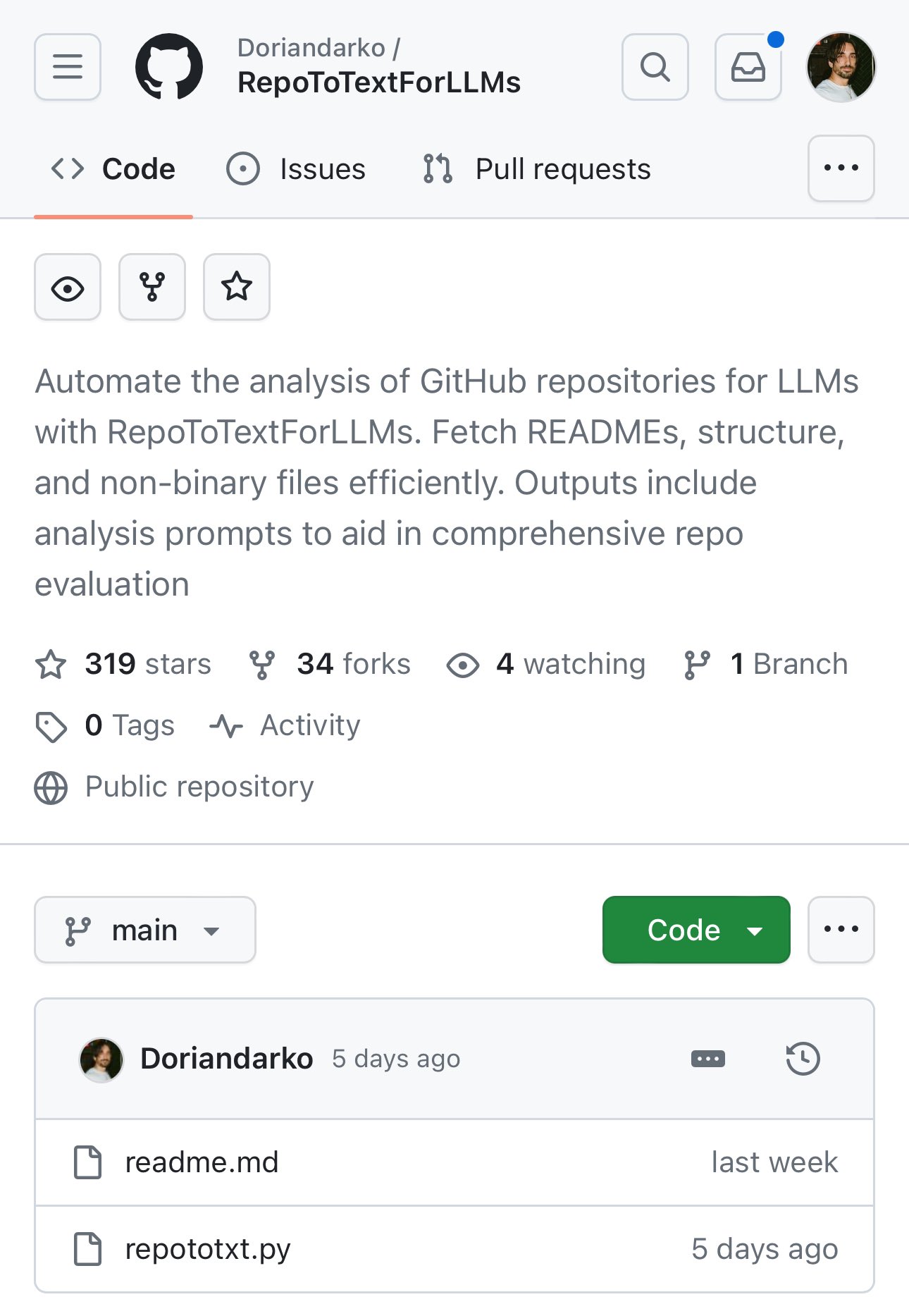This screenshot has height=1316, width=909.
Task: Fork the repository with the fork button
Action: pyautogui.click(x=152, y=287)
